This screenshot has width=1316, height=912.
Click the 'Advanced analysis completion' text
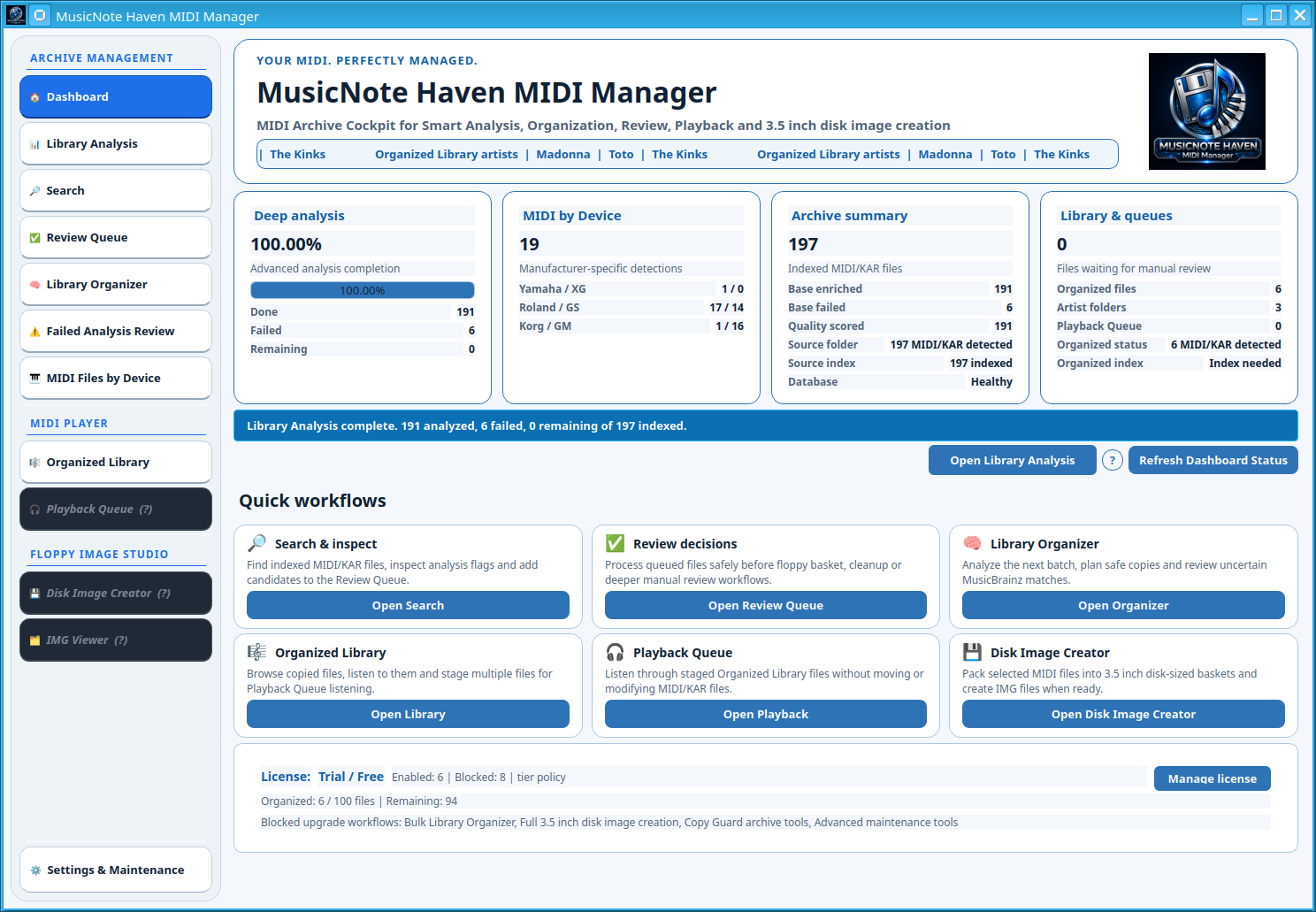coord(325,269)
